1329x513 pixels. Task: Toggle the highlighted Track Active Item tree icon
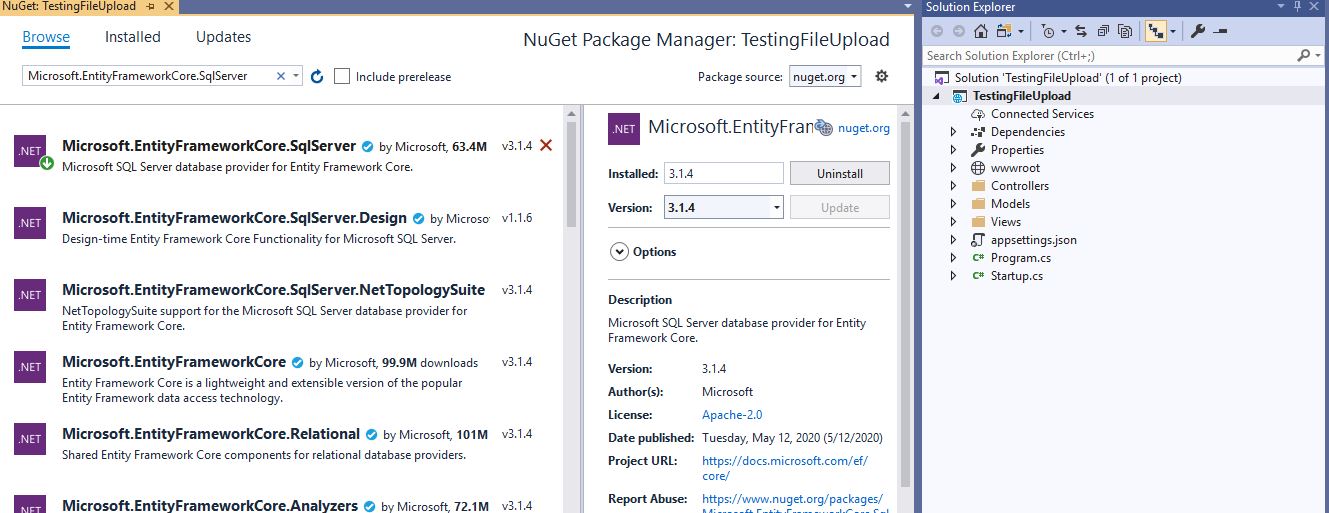[x=1156, y=31]
